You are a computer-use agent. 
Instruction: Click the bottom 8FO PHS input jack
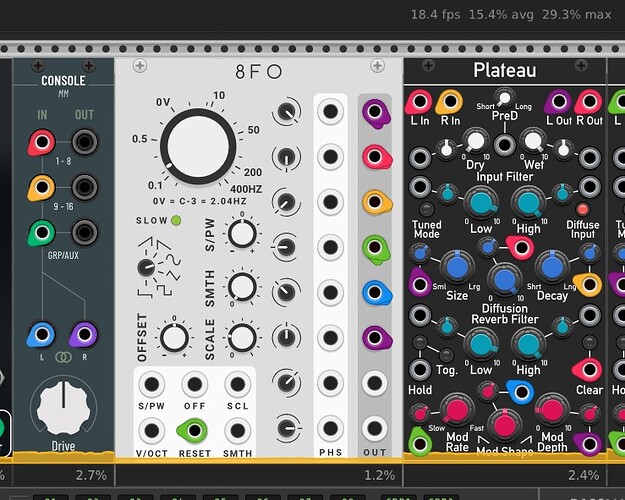tap(330, 429)
